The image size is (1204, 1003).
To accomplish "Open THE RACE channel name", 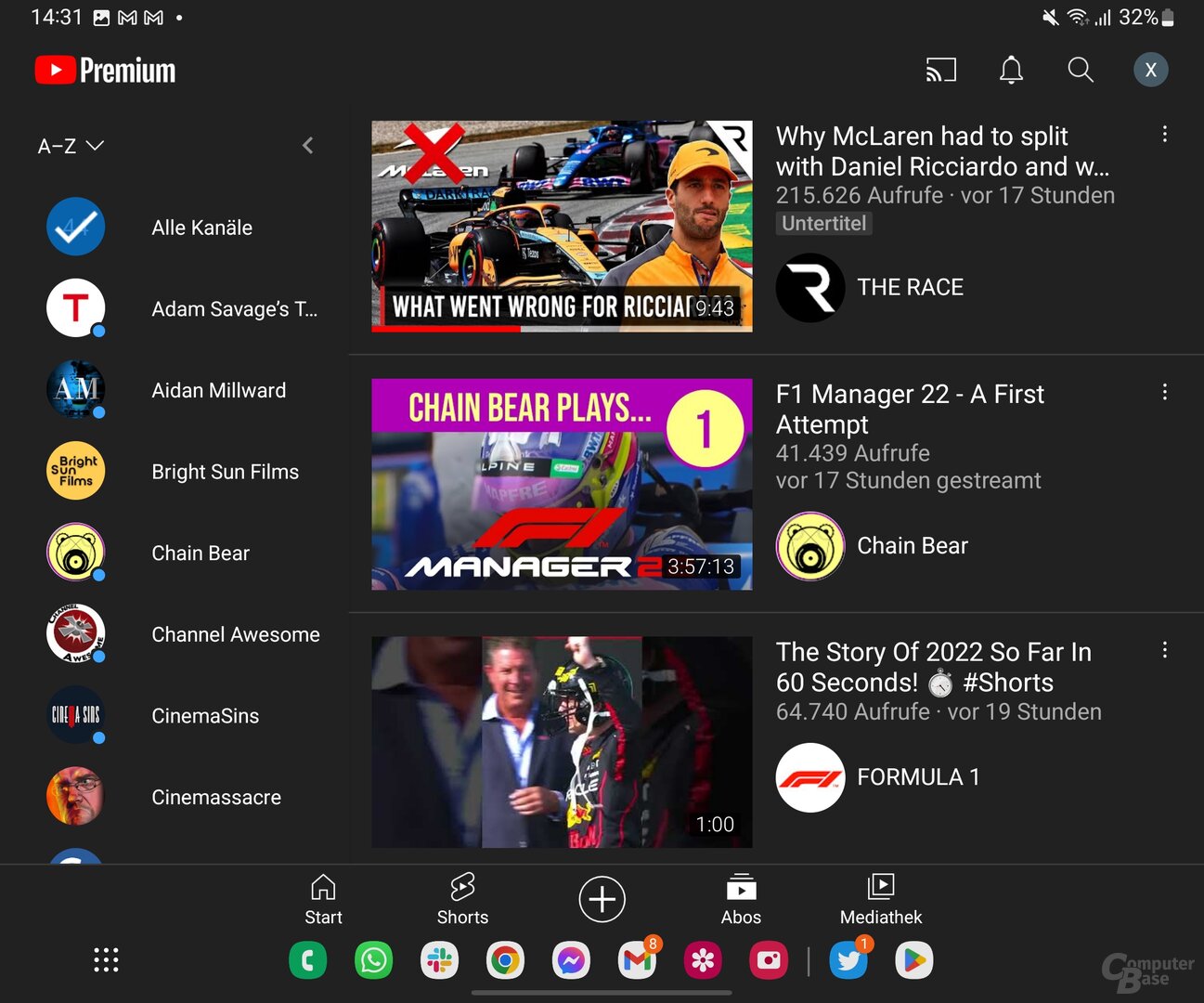I will click(910, 288).
